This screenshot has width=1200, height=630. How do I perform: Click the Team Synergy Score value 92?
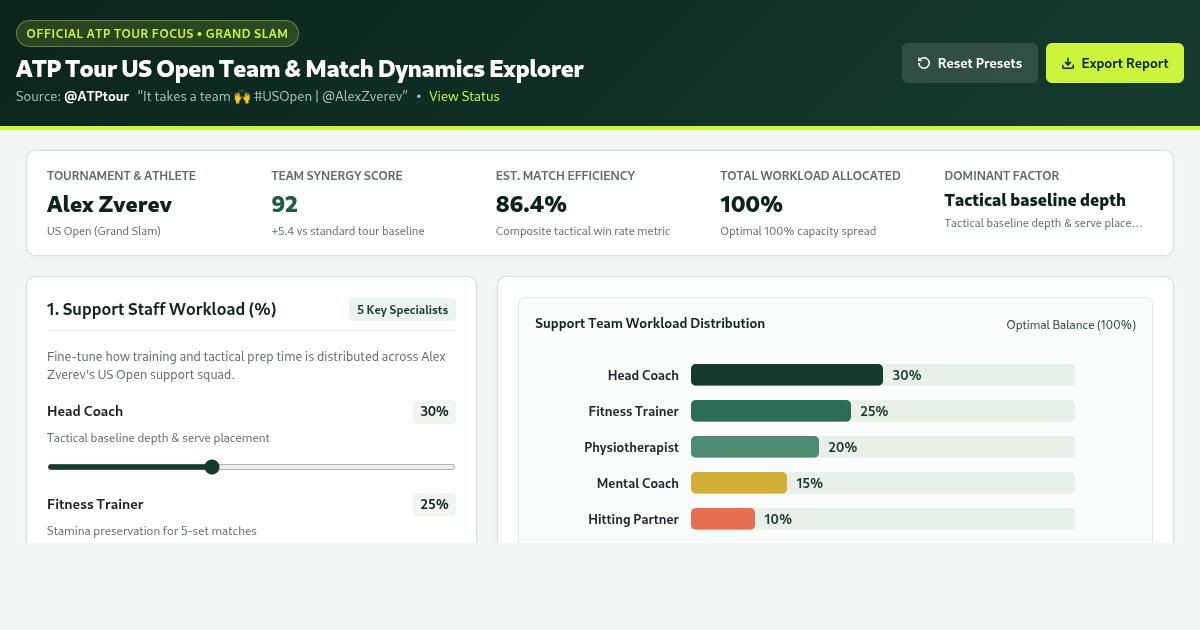click(x=285, y=204)
